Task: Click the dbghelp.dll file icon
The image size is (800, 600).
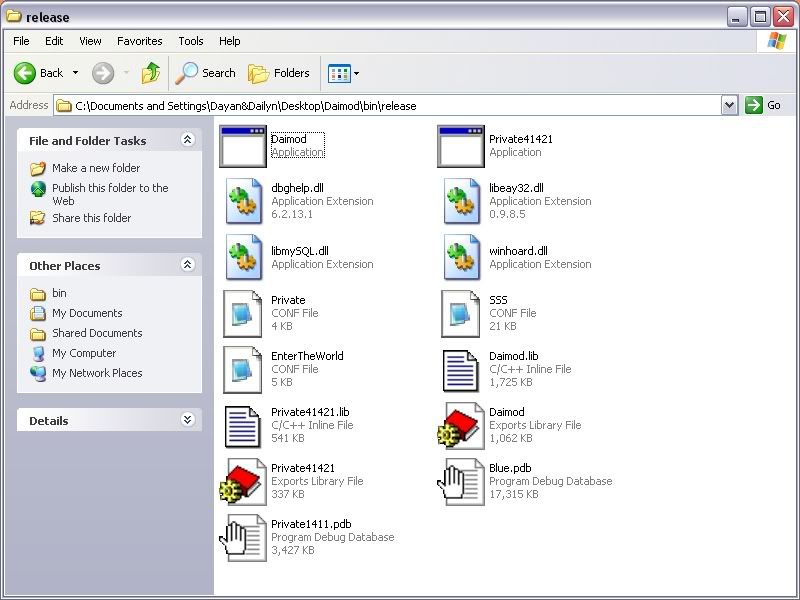Action: coord(243,201)
